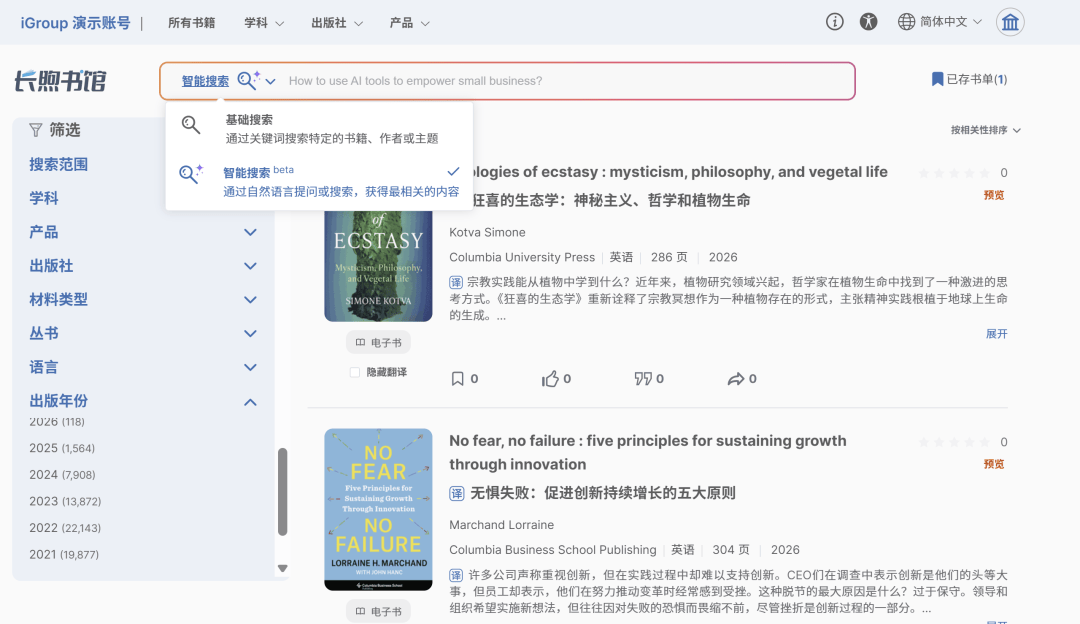Image resolution: width=1080 pixels, height=624 pixels.
Task: Select 智能搜索 beta search mode option
Action: point(319,181)
